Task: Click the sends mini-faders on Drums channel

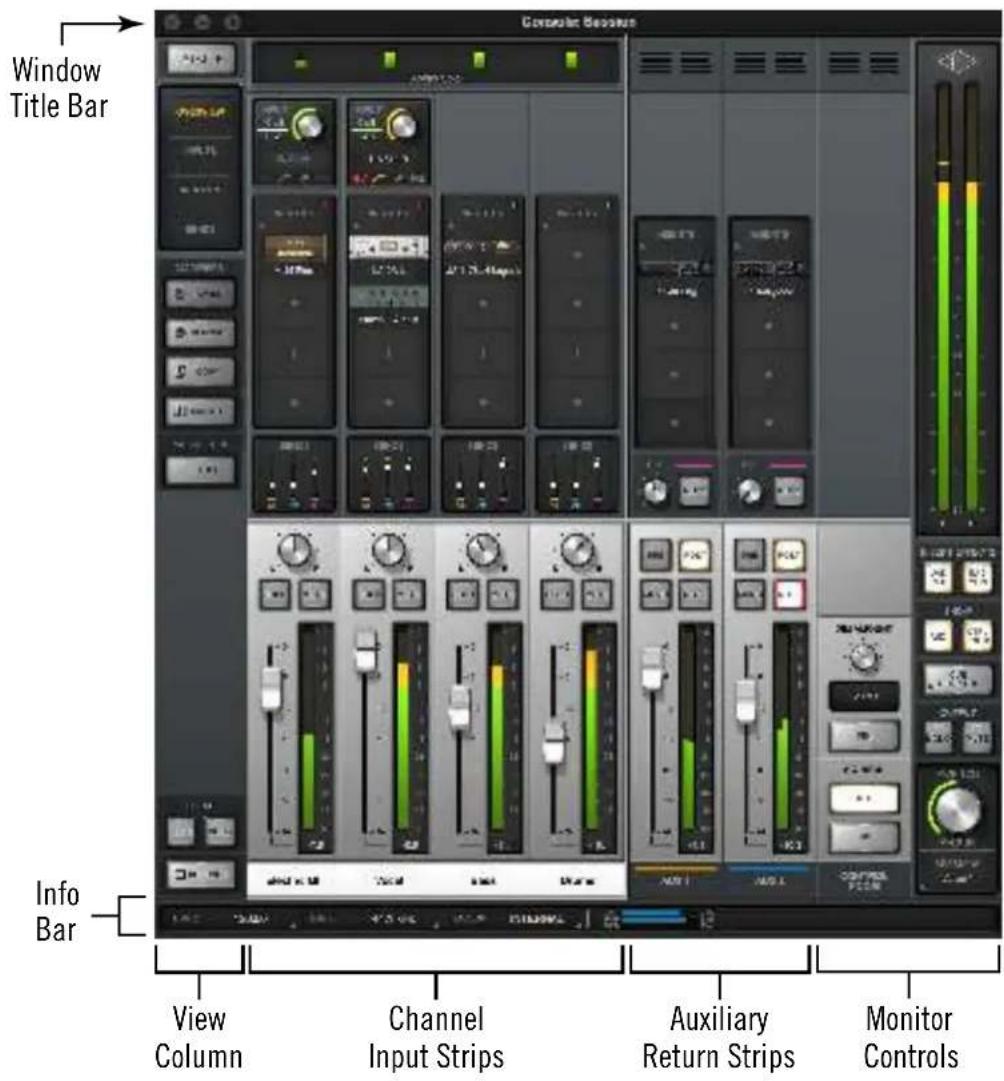Action: click(577, 474)
